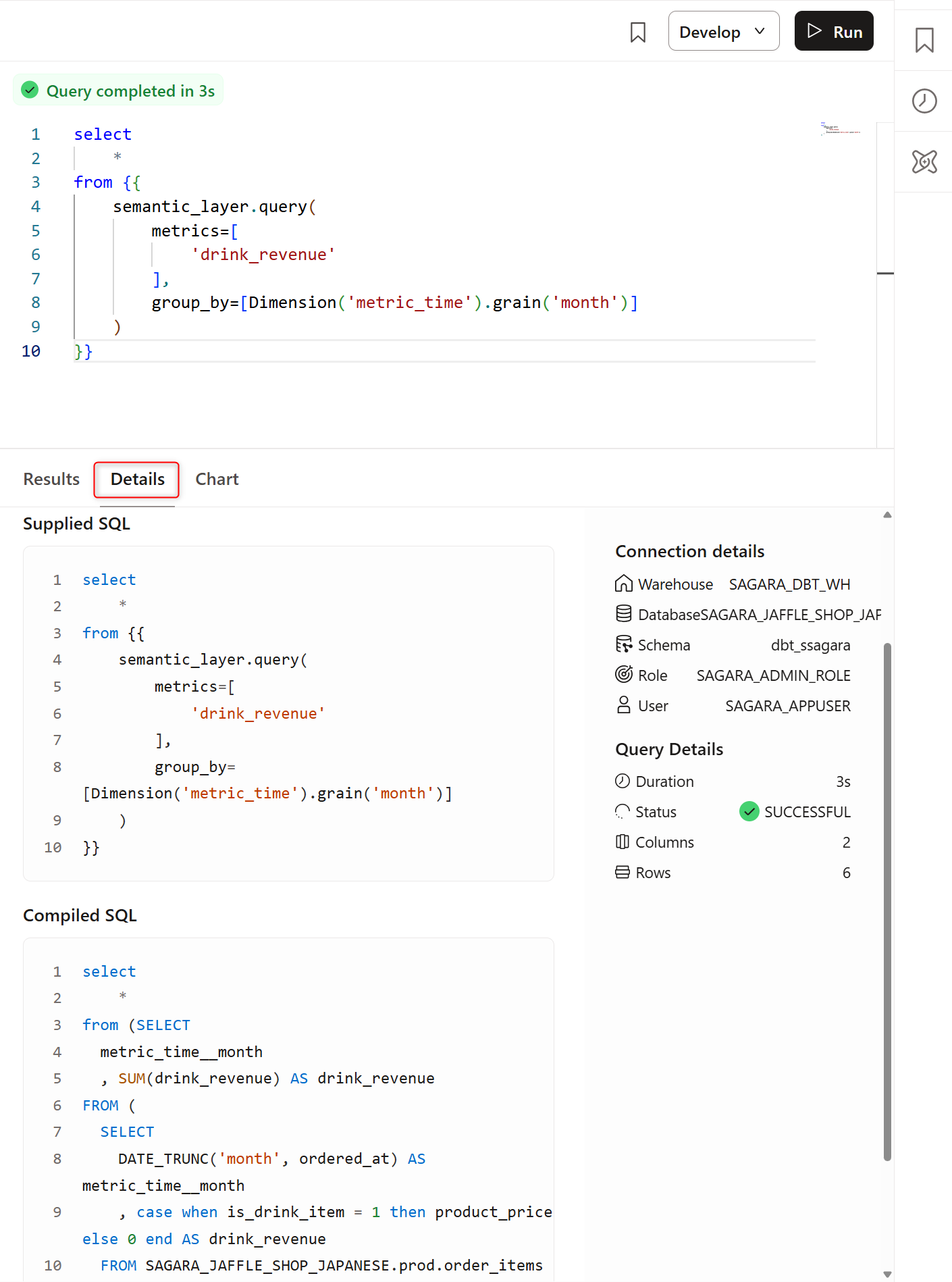The image size is (952, 1282).
Task: Click the scroll down arrow in details panel
Action: pos(887,1275)
